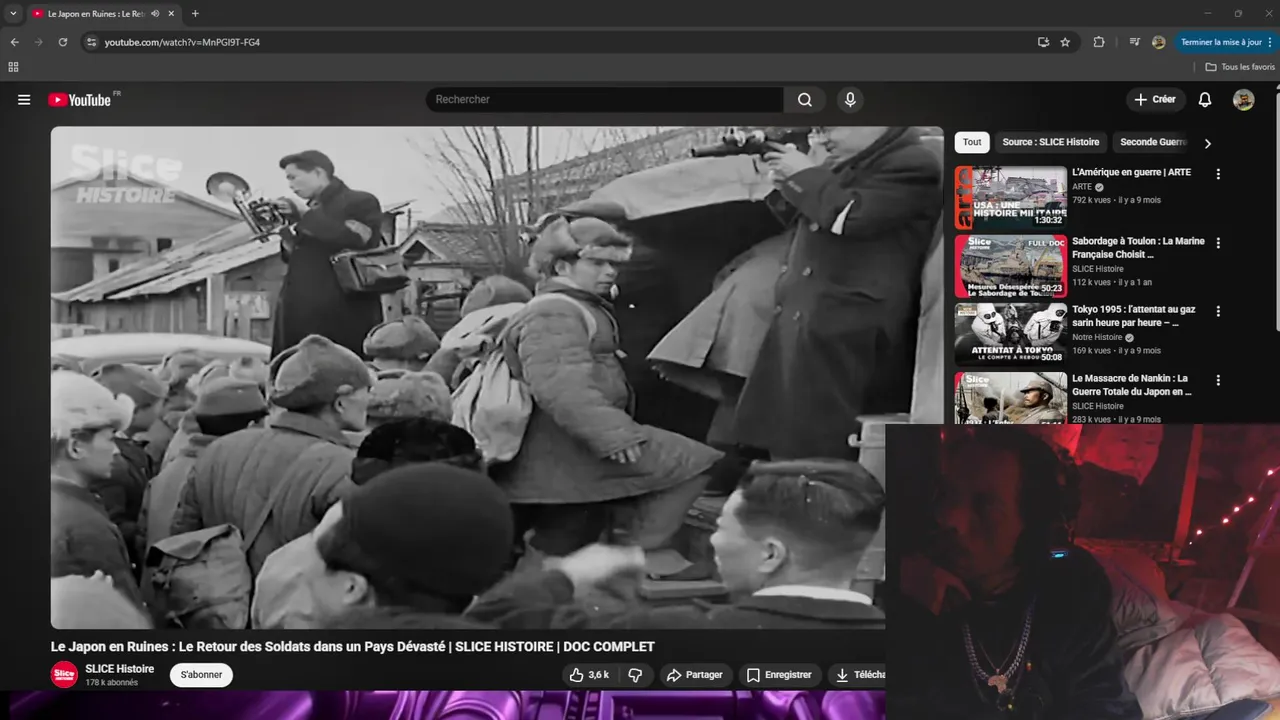The height and width of the screenshot is (720, 1280).
Task: Open the Tous les favoris folder
Action: pos(1240,67)
